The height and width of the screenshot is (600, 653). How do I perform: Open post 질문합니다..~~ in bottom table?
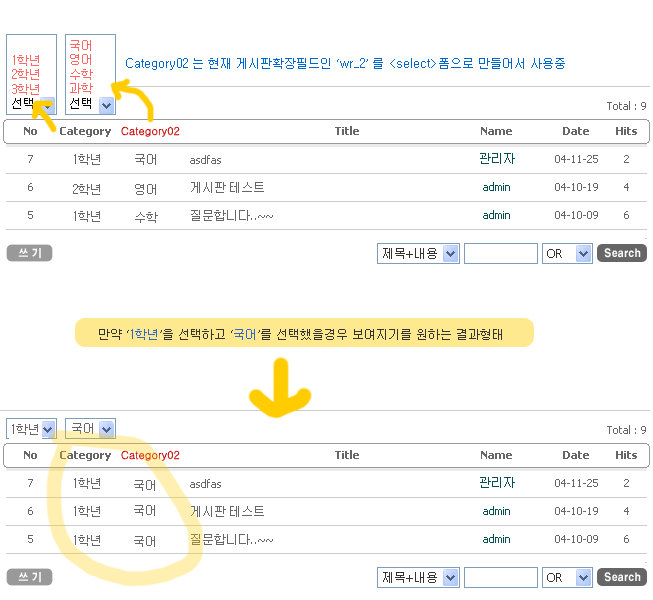tap(232, 540)
